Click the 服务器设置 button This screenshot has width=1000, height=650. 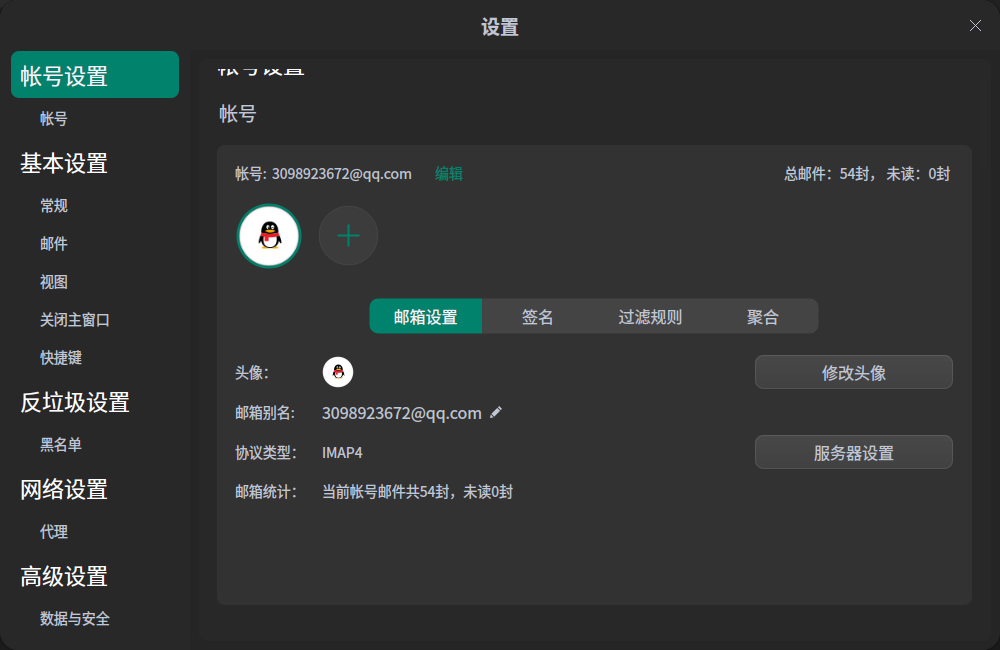tap(853, 451)
